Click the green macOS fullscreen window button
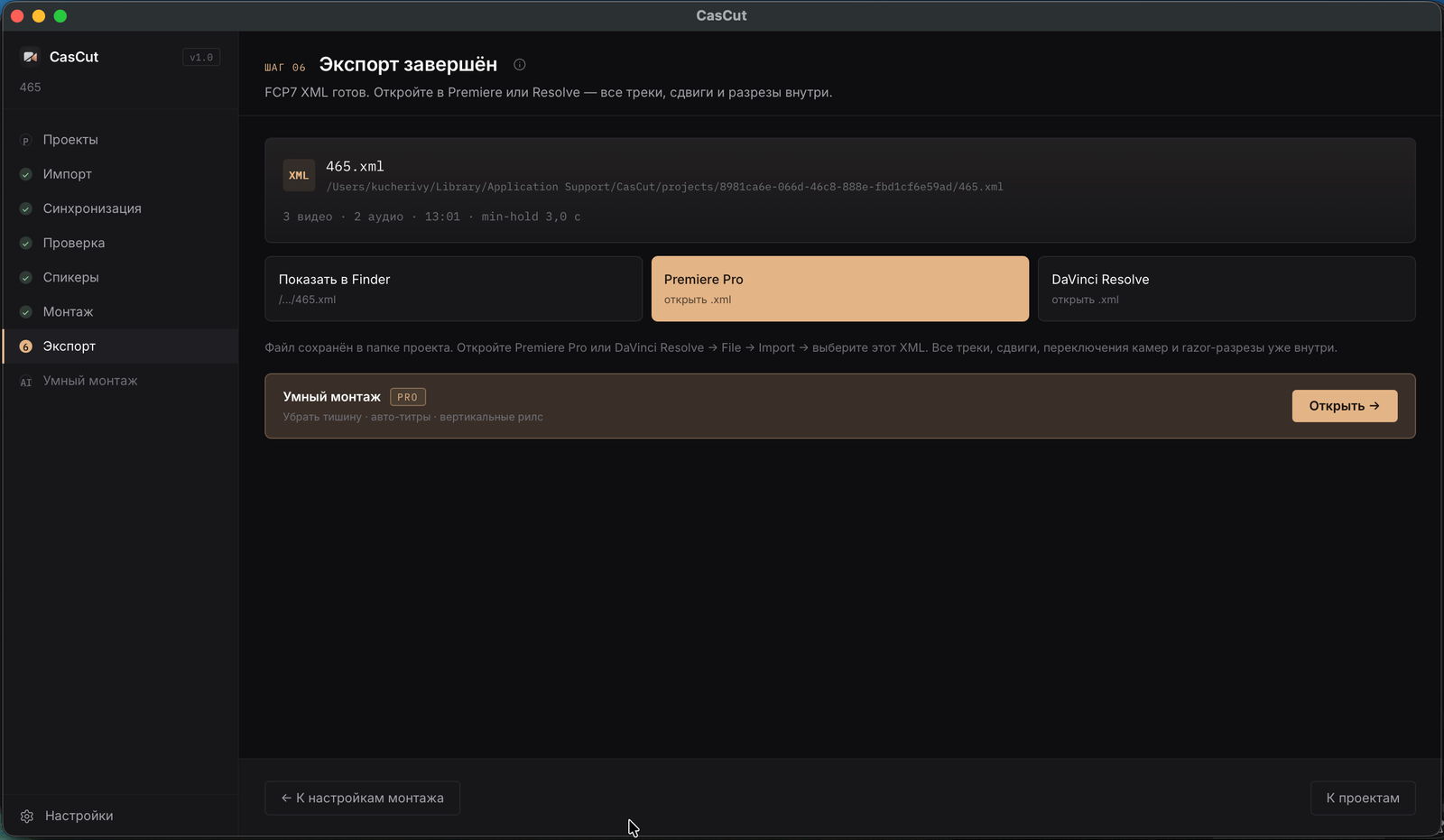The width and height of the screenshot is (1444, 840). (60, 16)
